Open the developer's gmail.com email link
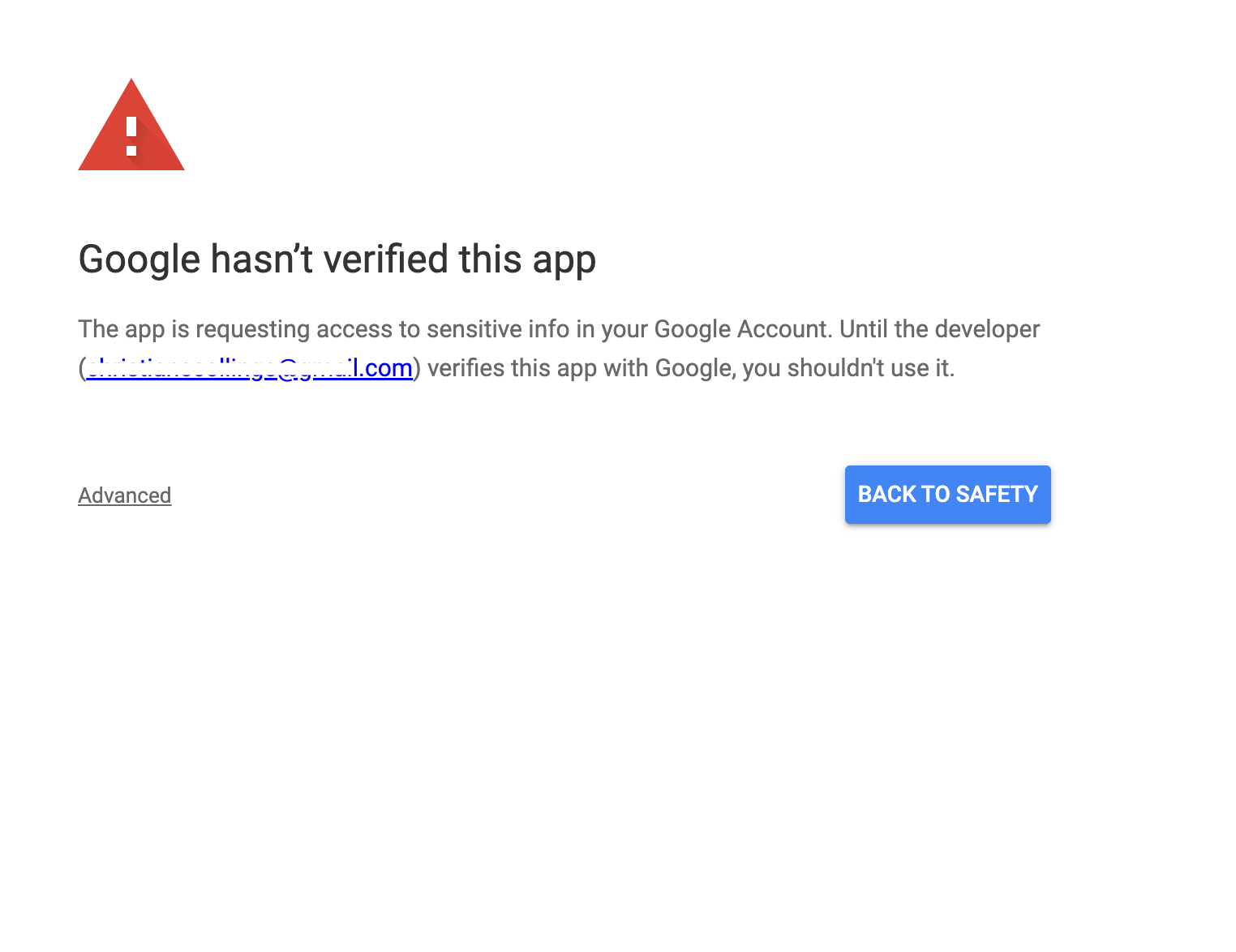Viewport: 1236px width, 952px height. point(250,368)
